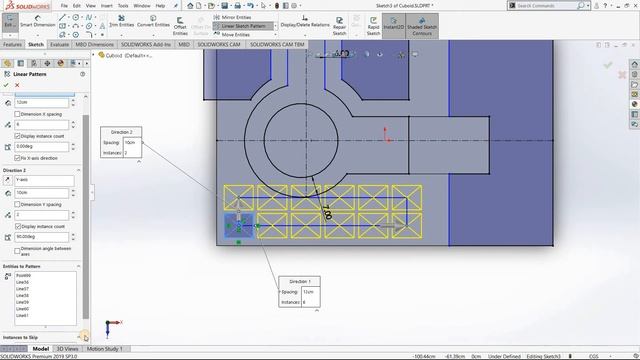Click the Spacing value in Direction 1 callout
The image size is (640, 360).
(x=310, y=292)
